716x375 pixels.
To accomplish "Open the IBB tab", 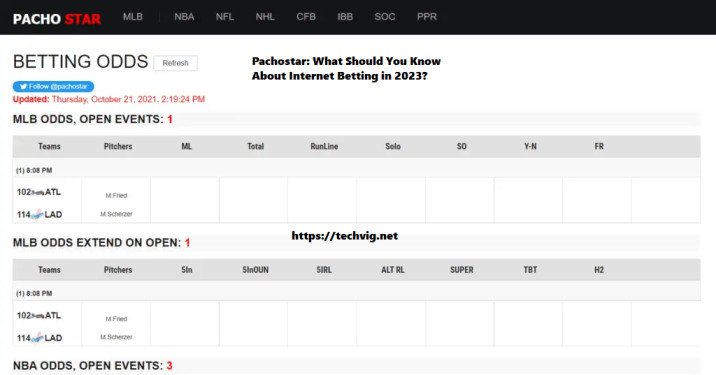I will click(345, 17).
